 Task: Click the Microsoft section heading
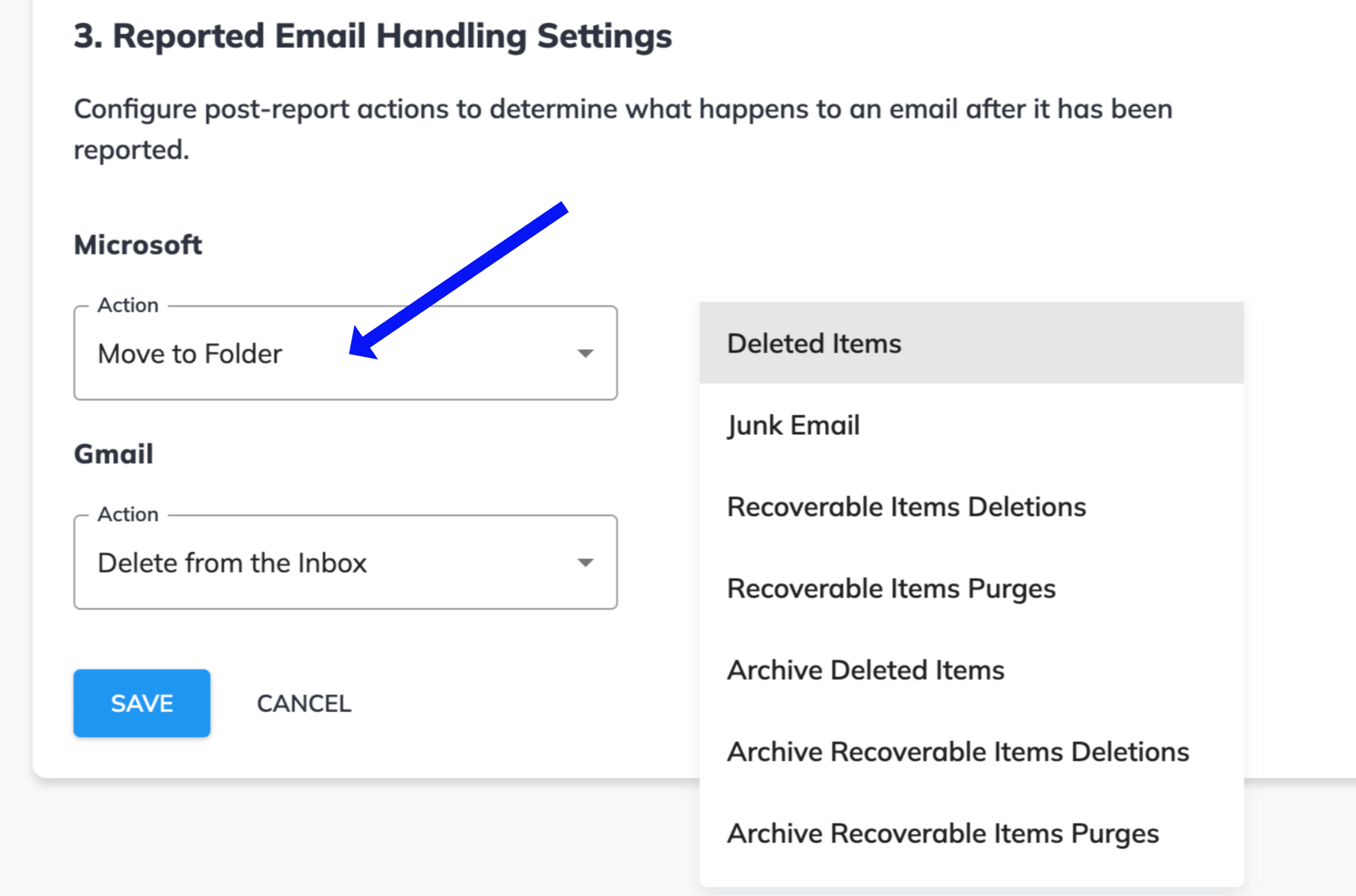coord(138,244)
